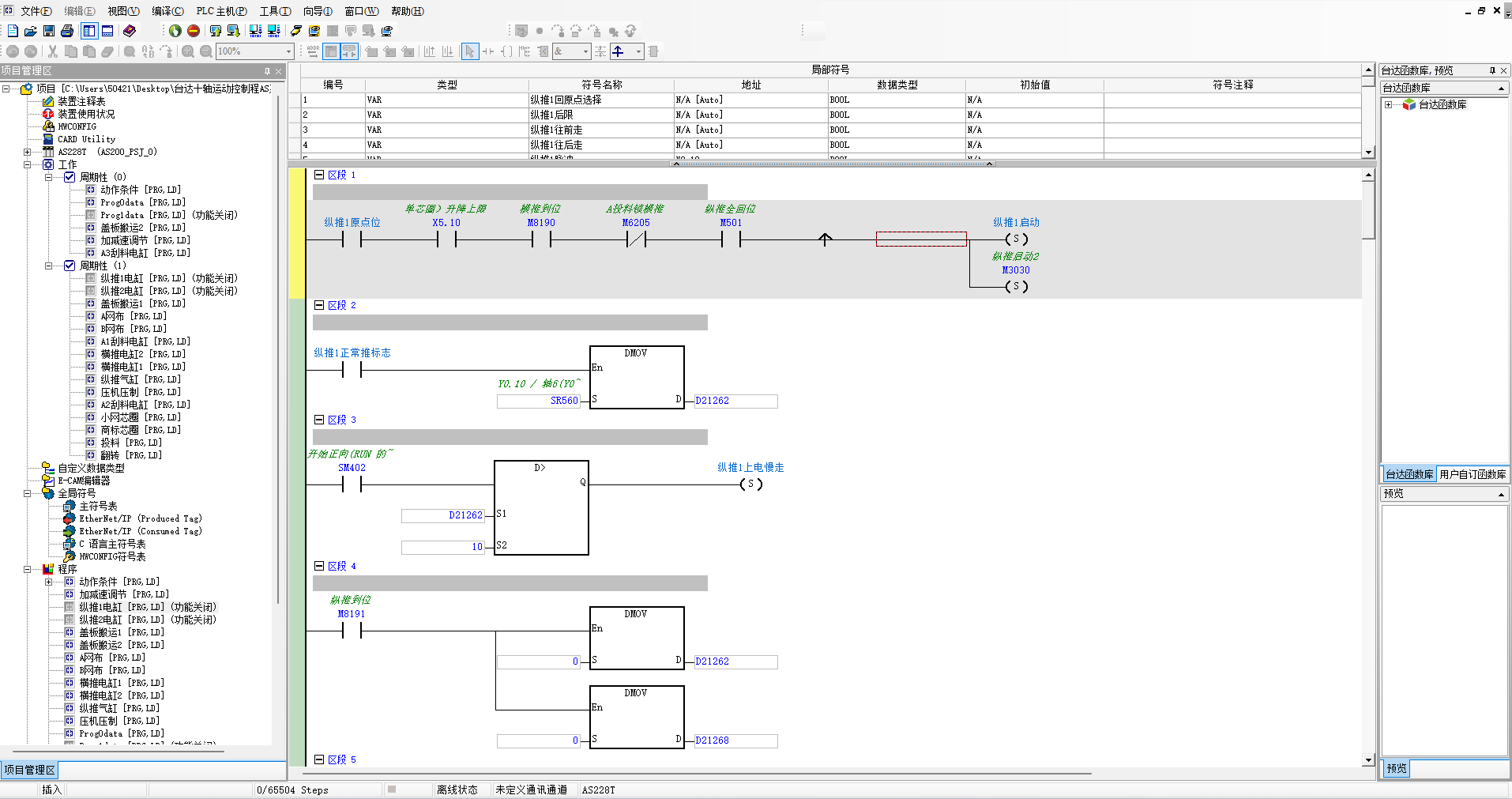Click the ladder editor vertical scrollbar down arrow
Image resolution: width=1512 pixels, height=799 pixels.
point(1368,760)
